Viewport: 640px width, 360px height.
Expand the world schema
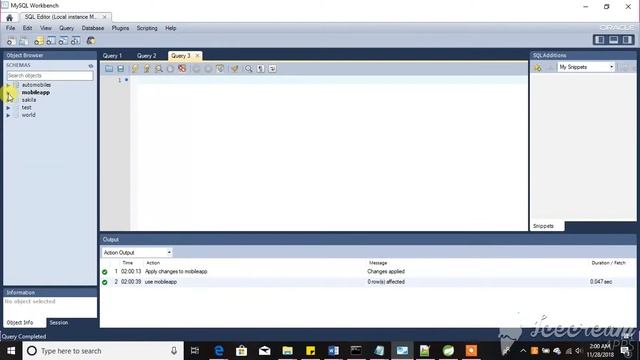tap(8, 116)
